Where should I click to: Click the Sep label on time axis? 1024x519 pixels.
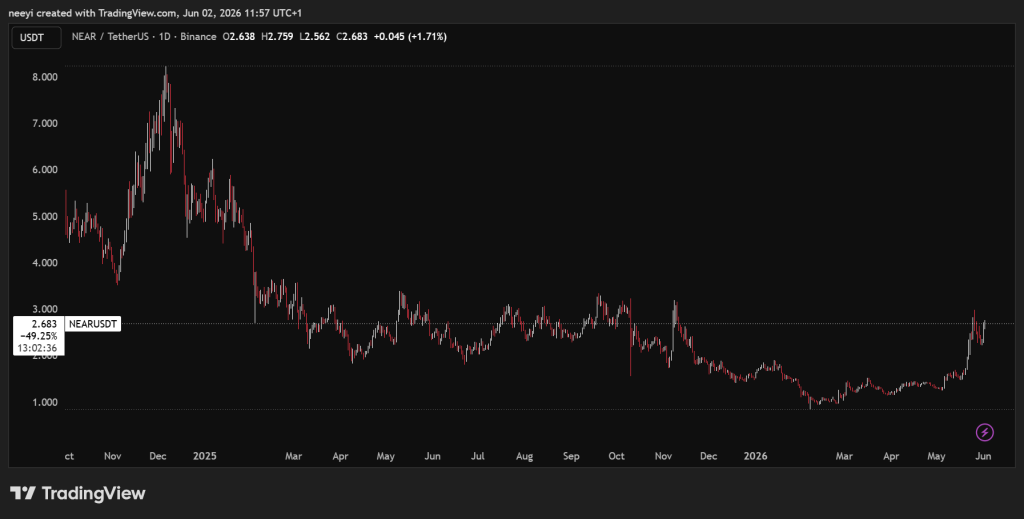coord(571,456)
